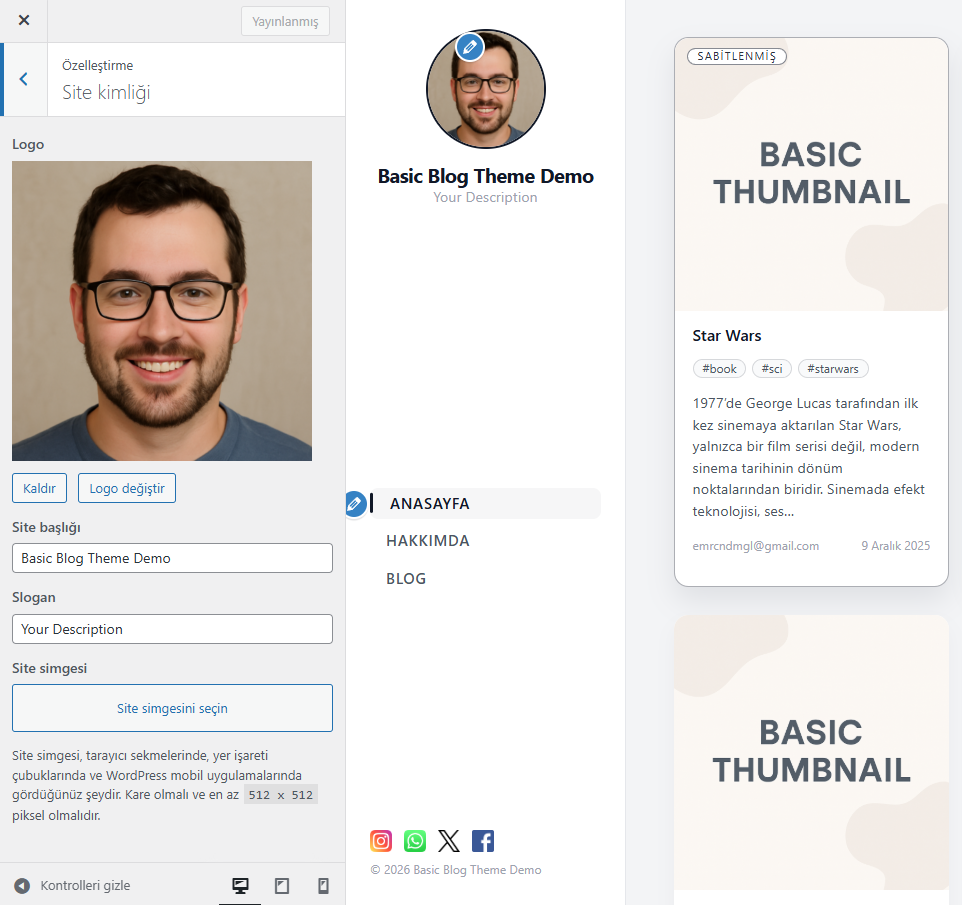Click the Logo değiştir button
This screenshot has width=962, height=905.
click(127, 488)
